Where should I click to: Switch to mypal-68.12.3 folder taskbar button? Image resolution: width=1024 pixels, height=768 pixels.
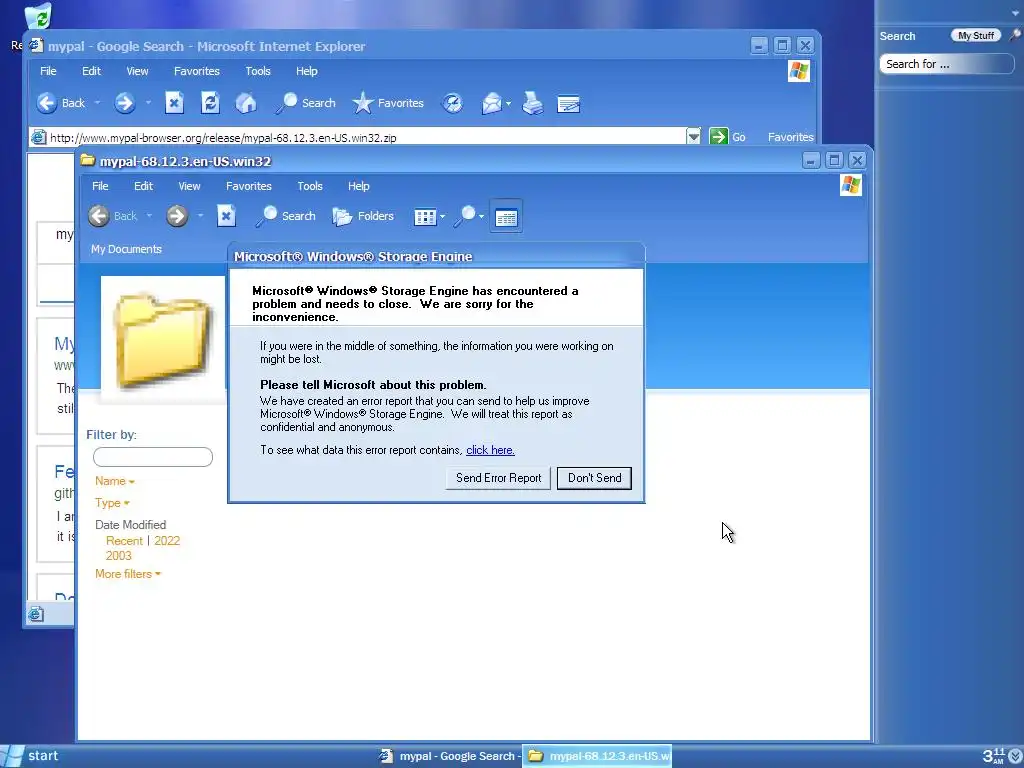(x=597, y=756)
